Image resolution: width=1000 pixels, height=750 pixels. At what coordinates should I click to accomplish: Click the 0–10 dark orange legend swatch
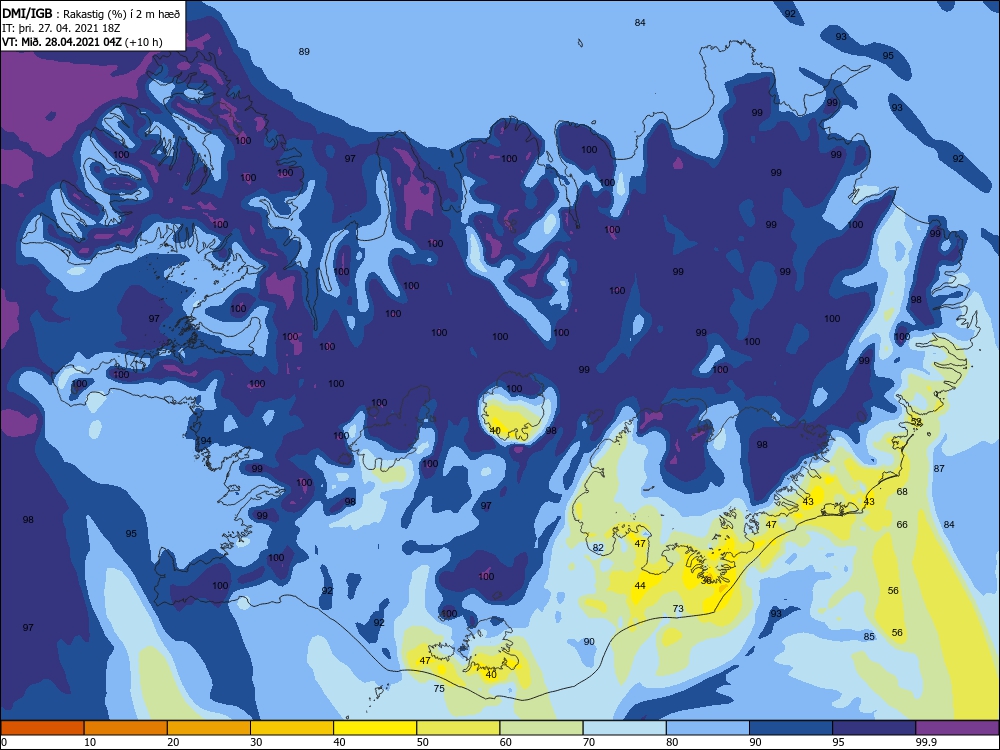pos(42,728)
